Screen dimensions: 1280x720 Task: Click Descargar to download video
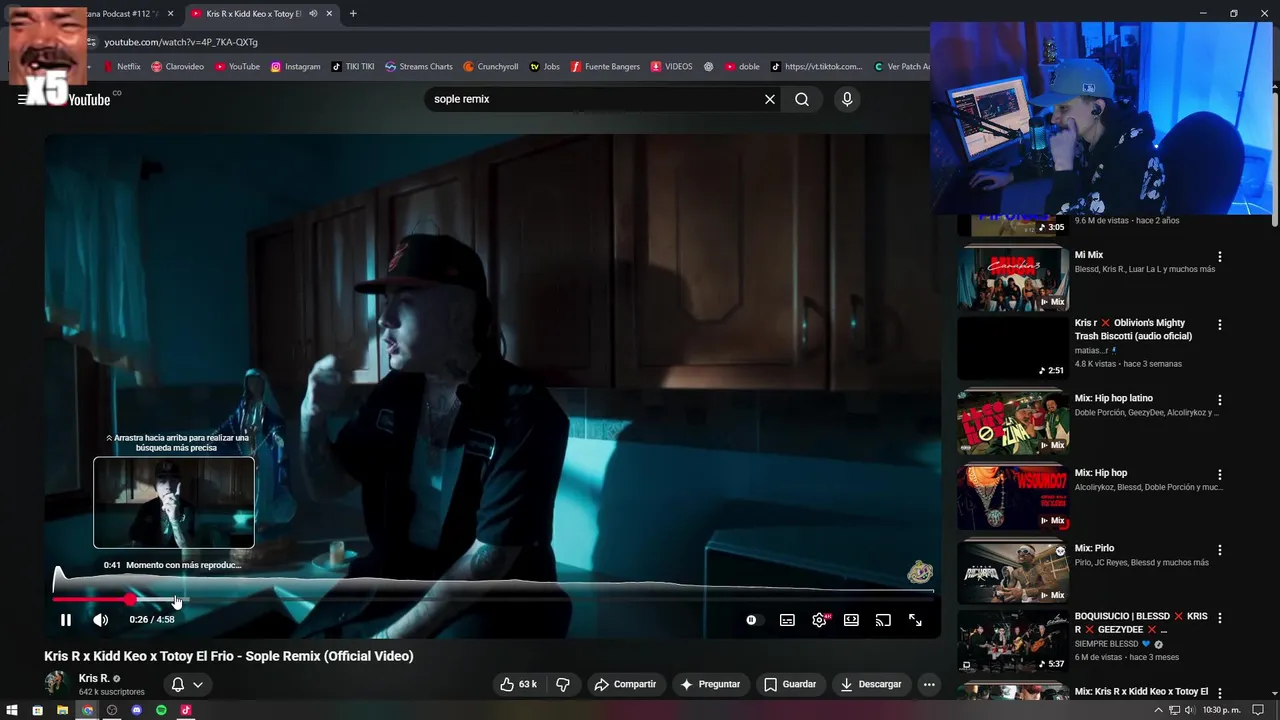tap(871, 684)
